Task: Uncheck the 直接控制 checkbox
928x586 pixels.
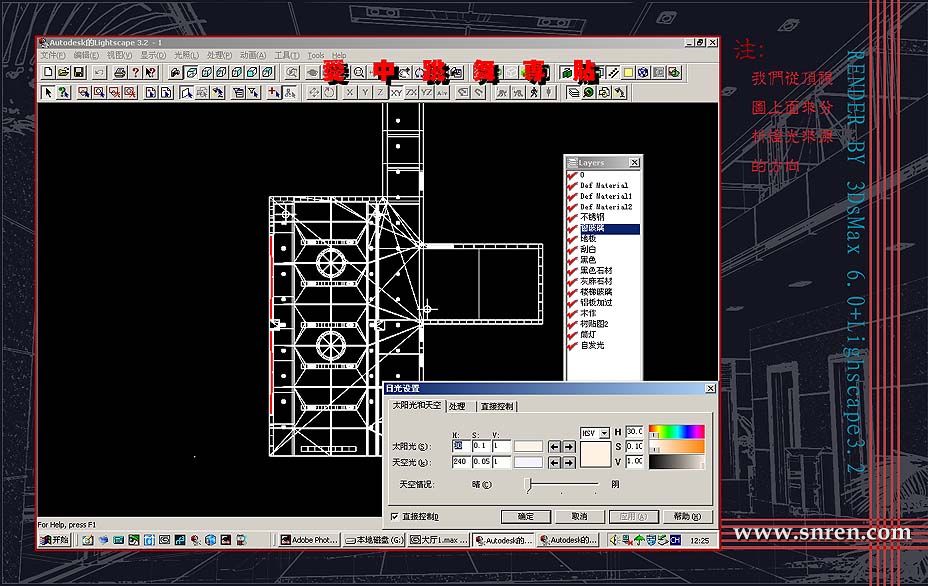Action: [x=395, y=517]
